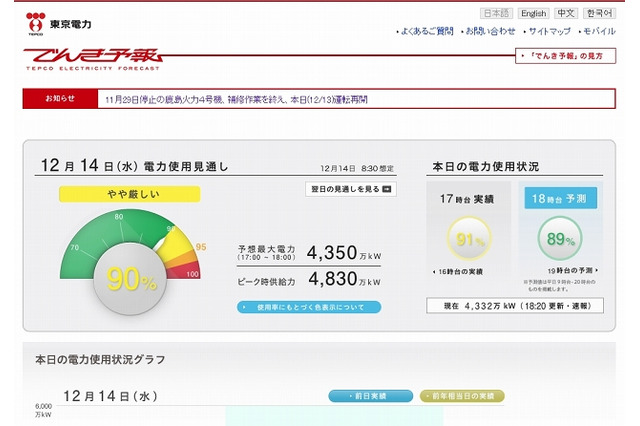Switch language to English

(533, 13)
